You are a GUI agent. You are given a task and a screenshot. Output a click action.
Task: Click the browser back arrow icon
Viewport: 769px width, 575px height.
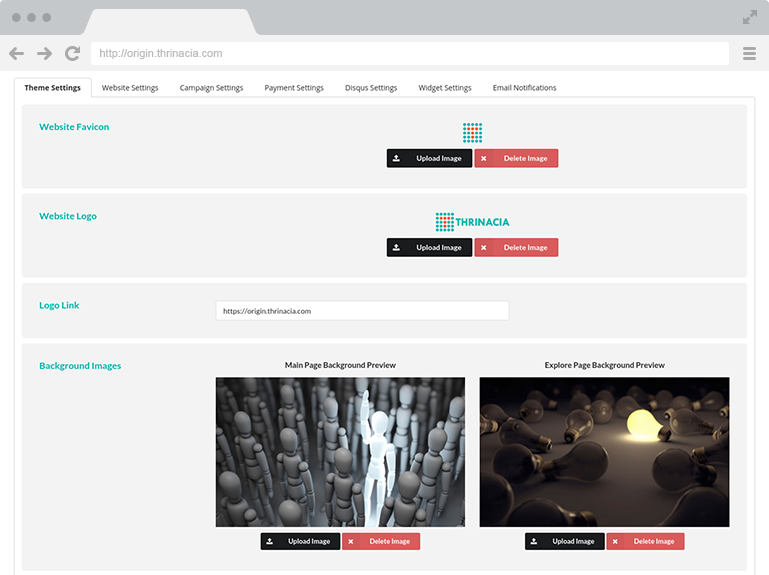coord(16,54)
